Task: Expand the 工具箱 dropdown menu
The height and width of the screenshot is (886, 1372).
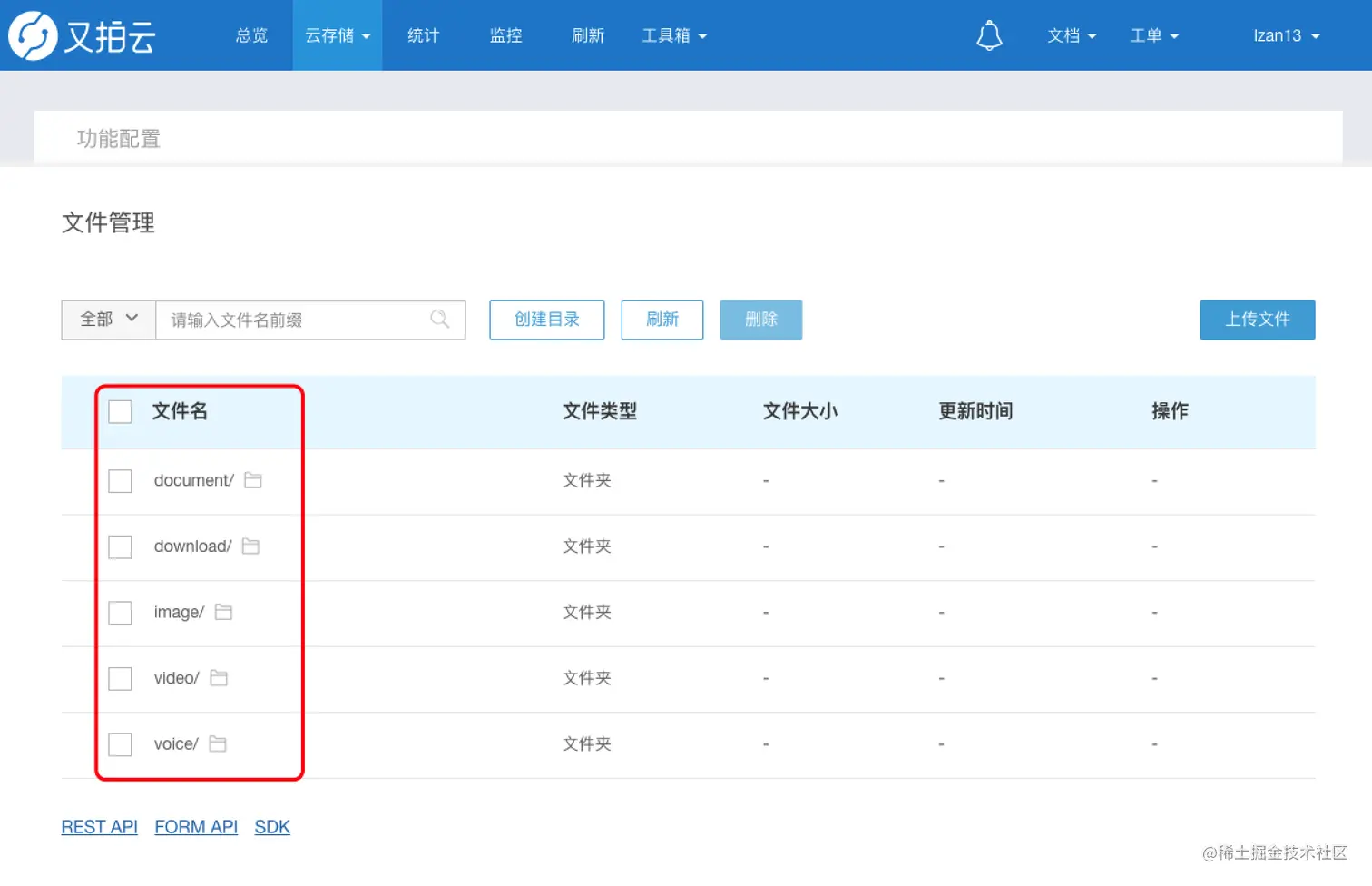Action: [x=674, y=35]
